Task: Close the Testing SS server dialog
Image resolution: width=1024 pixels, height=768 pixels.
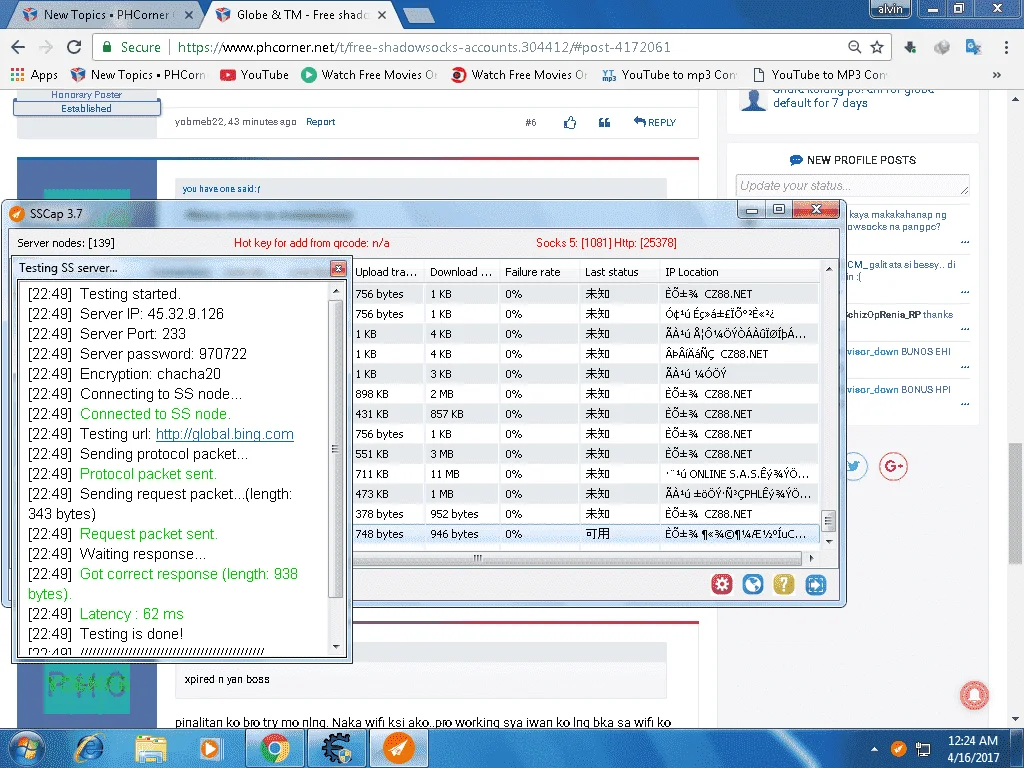Action: [338, 268]
